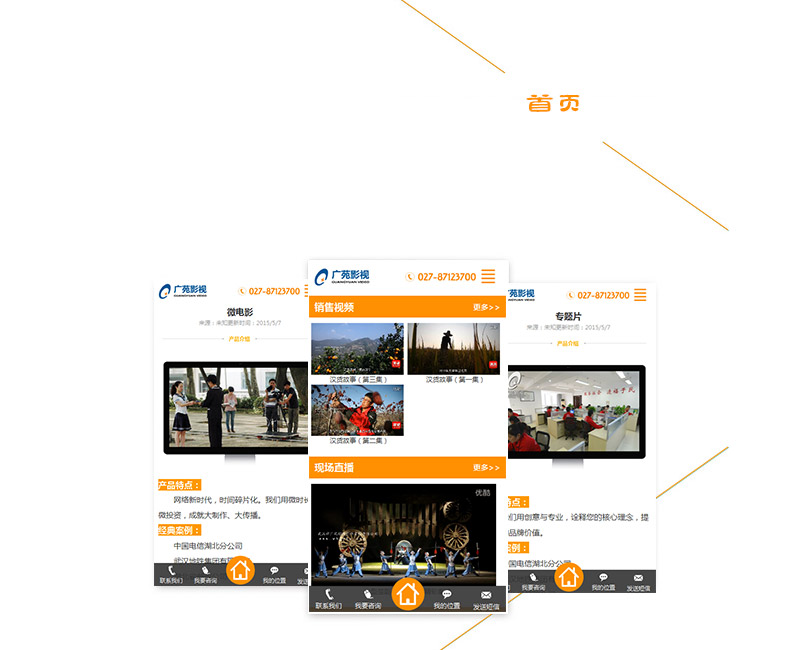Click the 微电影 page title
The image size is (800, 650).
[240, 312]
